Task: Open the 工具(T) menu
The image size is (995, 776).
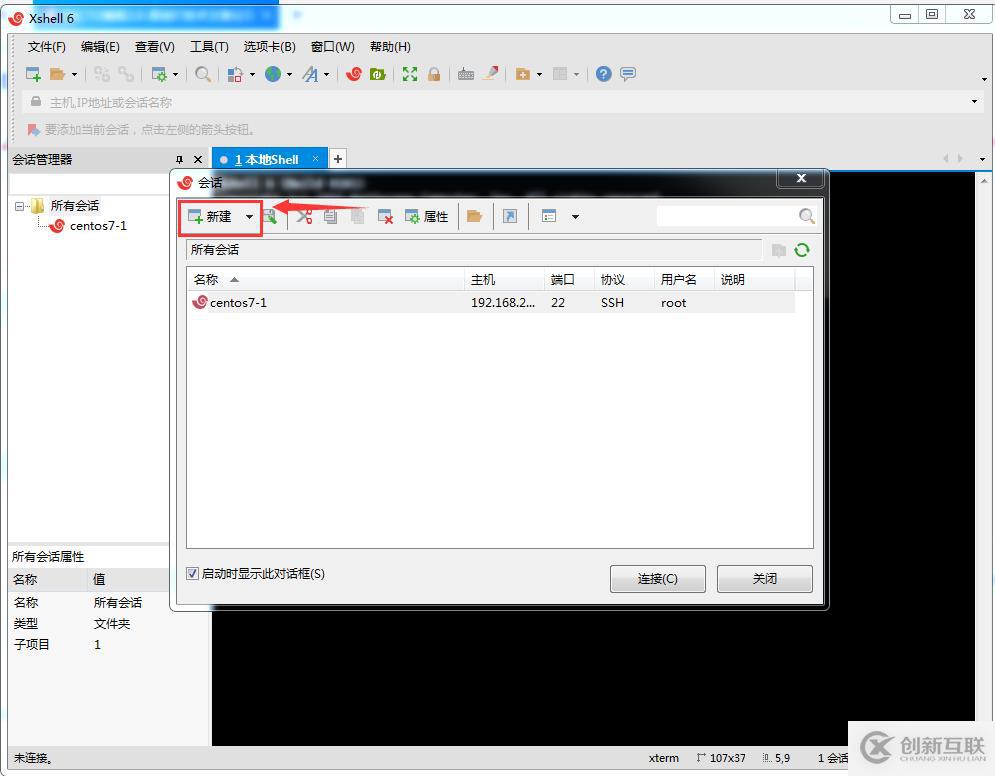Action: click(x=209, y=47)
